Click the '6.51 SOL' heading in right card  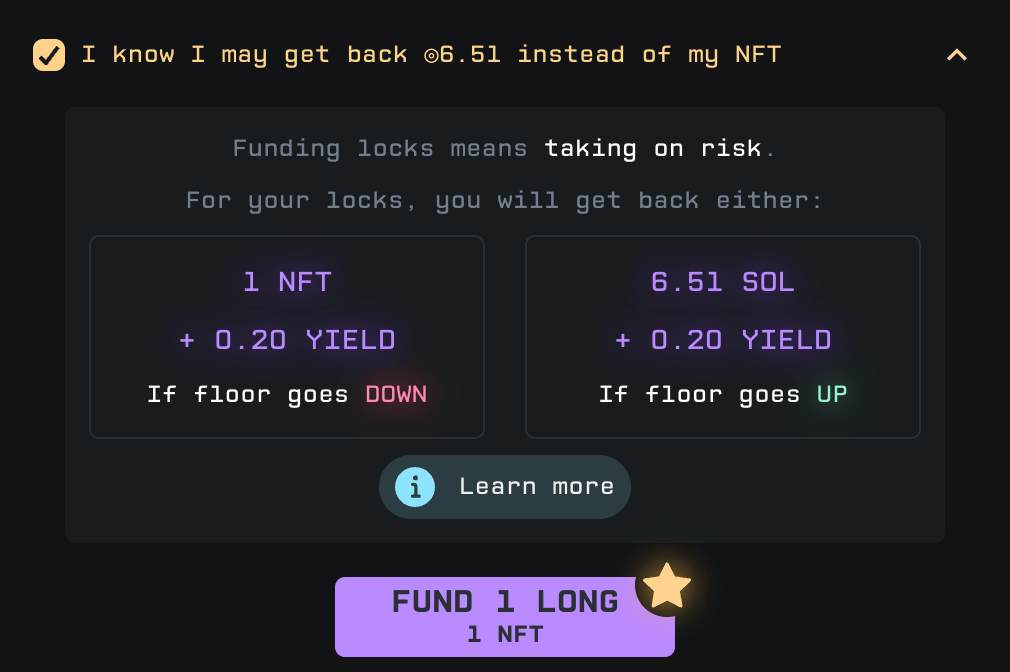coord(723,282)
